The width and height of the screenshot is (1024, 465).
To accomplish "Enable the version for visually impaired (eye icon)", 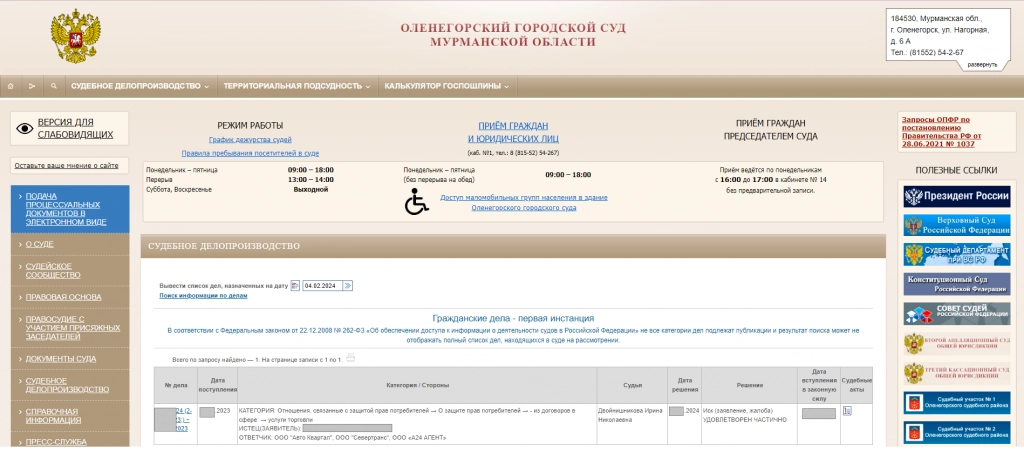I will (x=24, y=129).
